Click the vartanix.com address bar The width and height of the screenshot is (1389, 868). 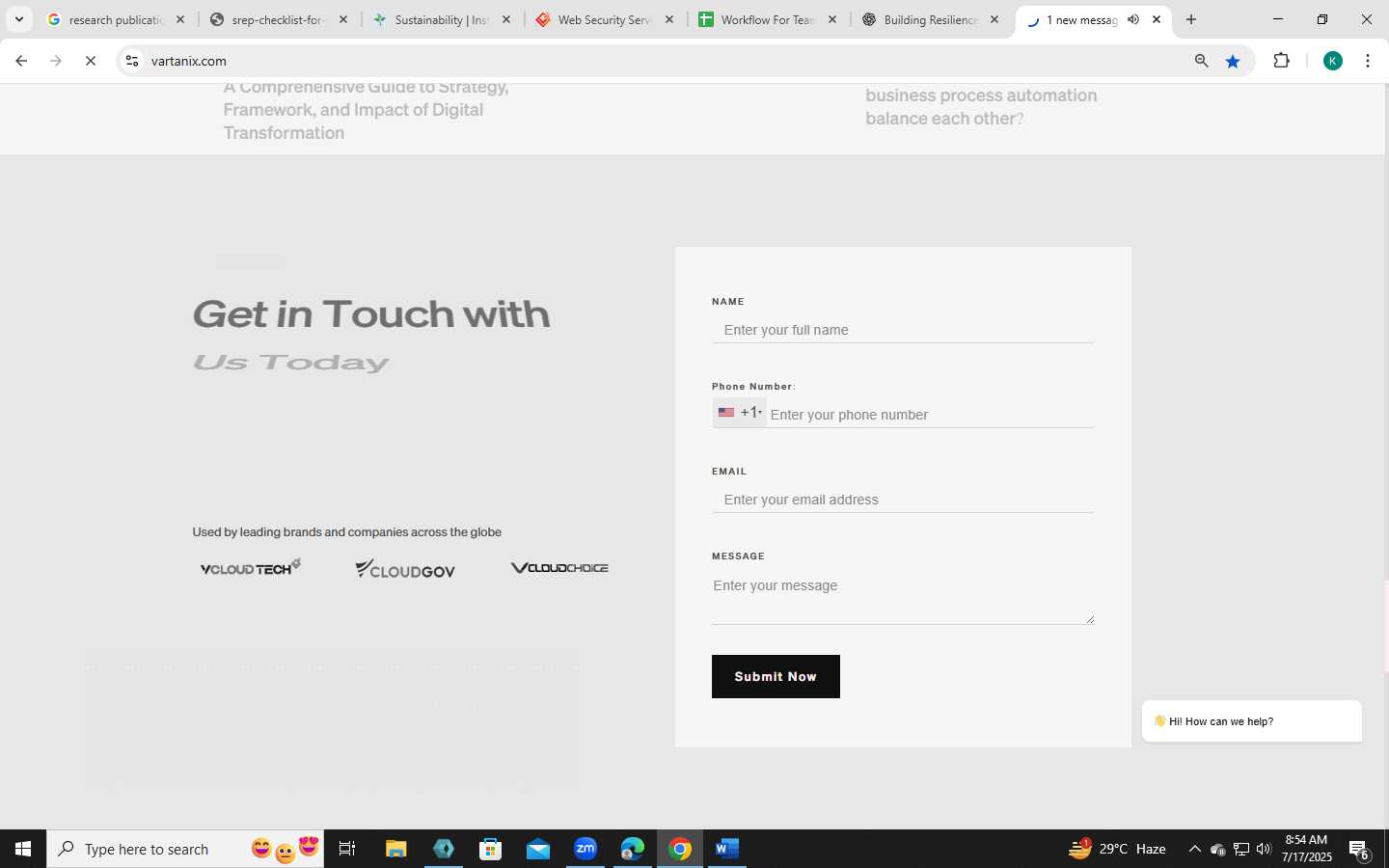coord(666,61)
